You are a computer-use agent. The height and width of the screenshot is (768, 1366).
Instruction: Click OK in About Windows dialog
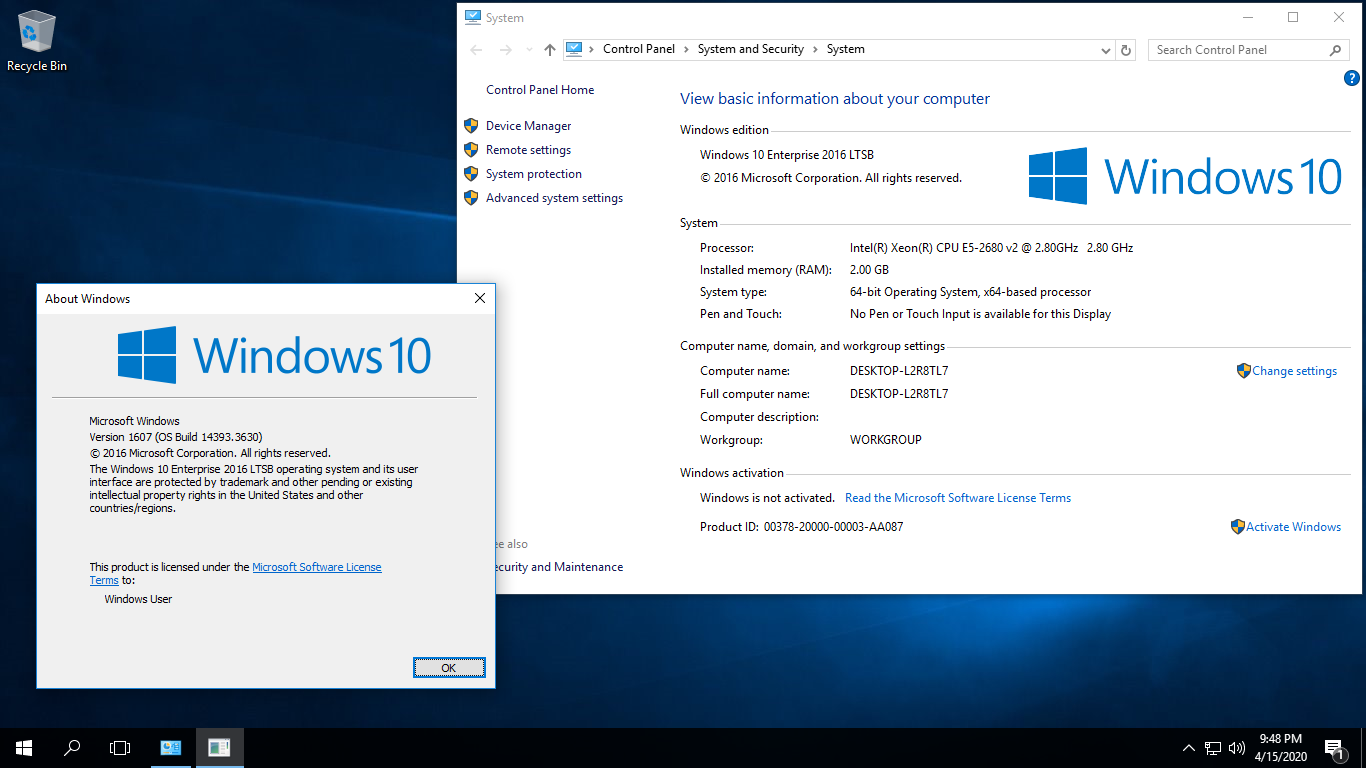pos(449,668)
